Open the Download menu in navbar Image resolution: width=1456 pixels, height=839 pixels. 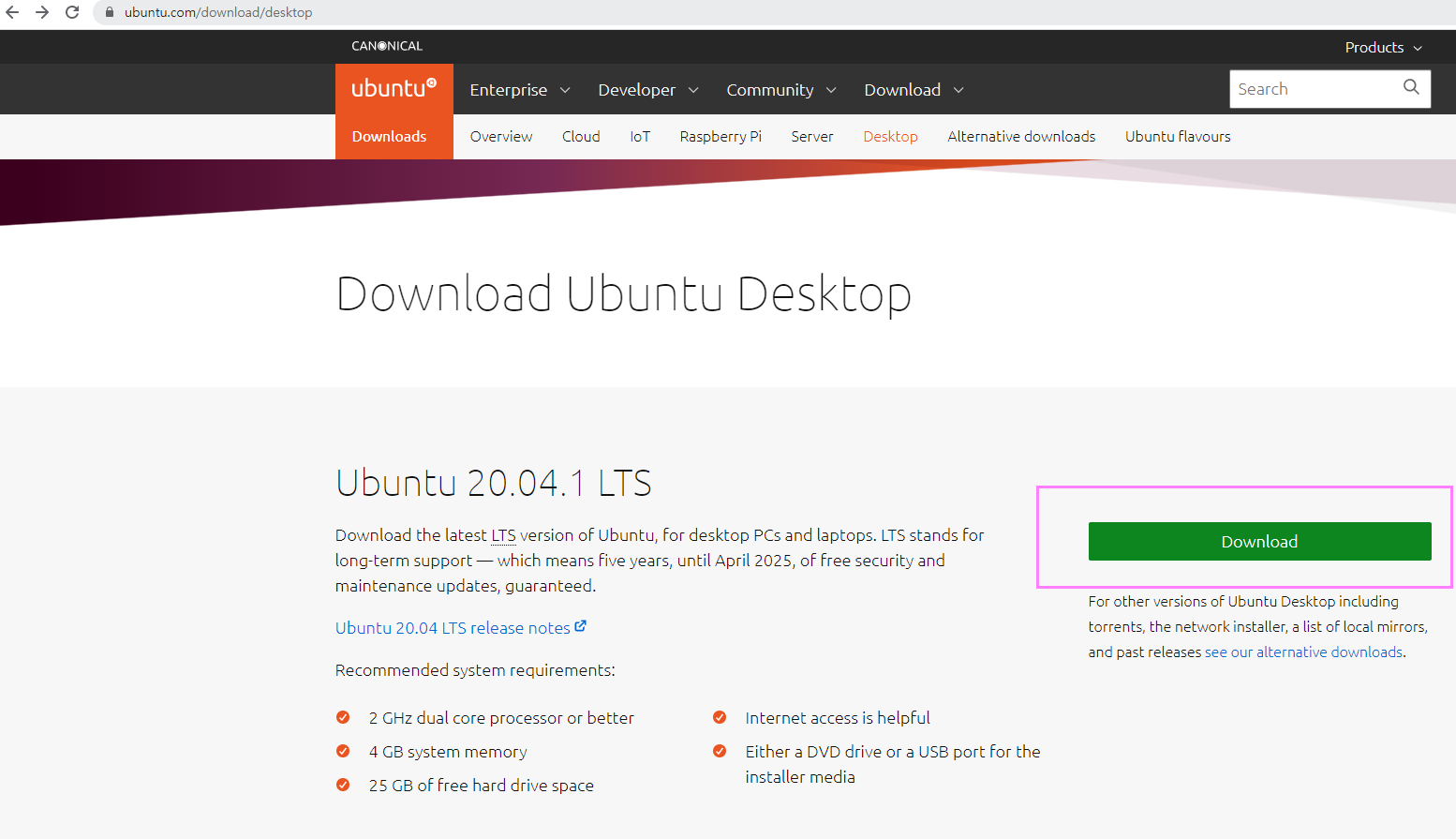coord(914,89)
